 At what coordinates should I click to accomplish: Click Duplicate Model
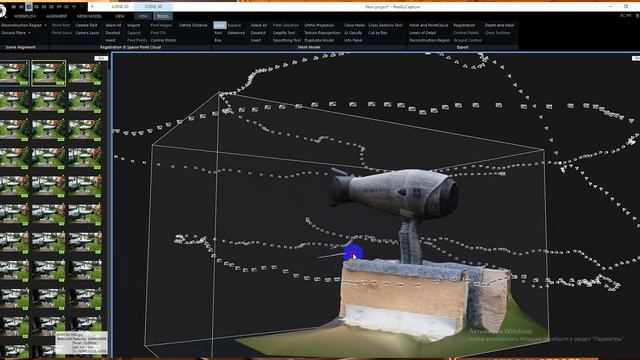pyautogui.click(x=319, y=40)
